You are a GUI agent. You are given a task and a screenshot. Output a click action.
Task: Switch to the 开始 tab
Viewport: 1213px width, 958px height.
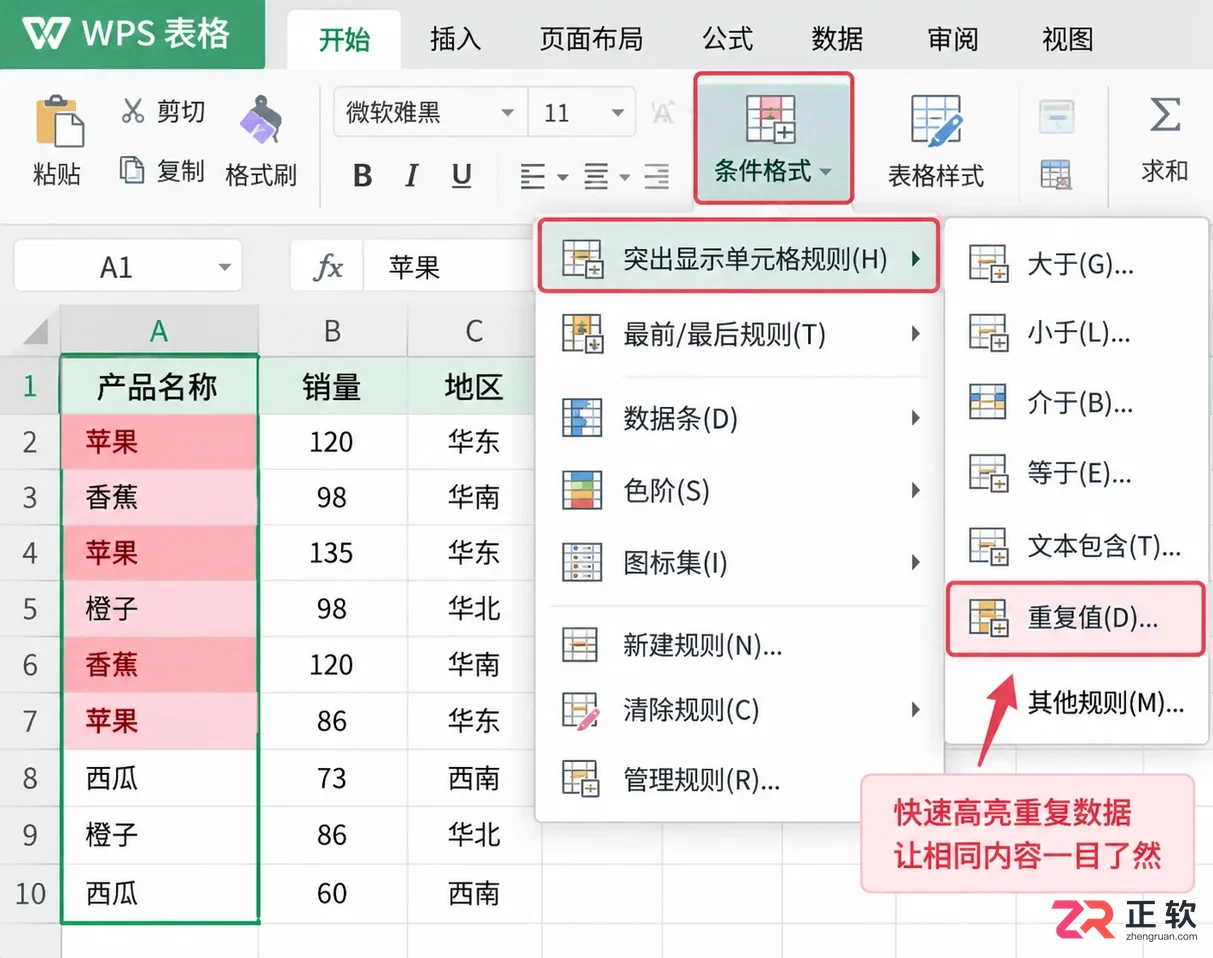click(x=344, y=39)
